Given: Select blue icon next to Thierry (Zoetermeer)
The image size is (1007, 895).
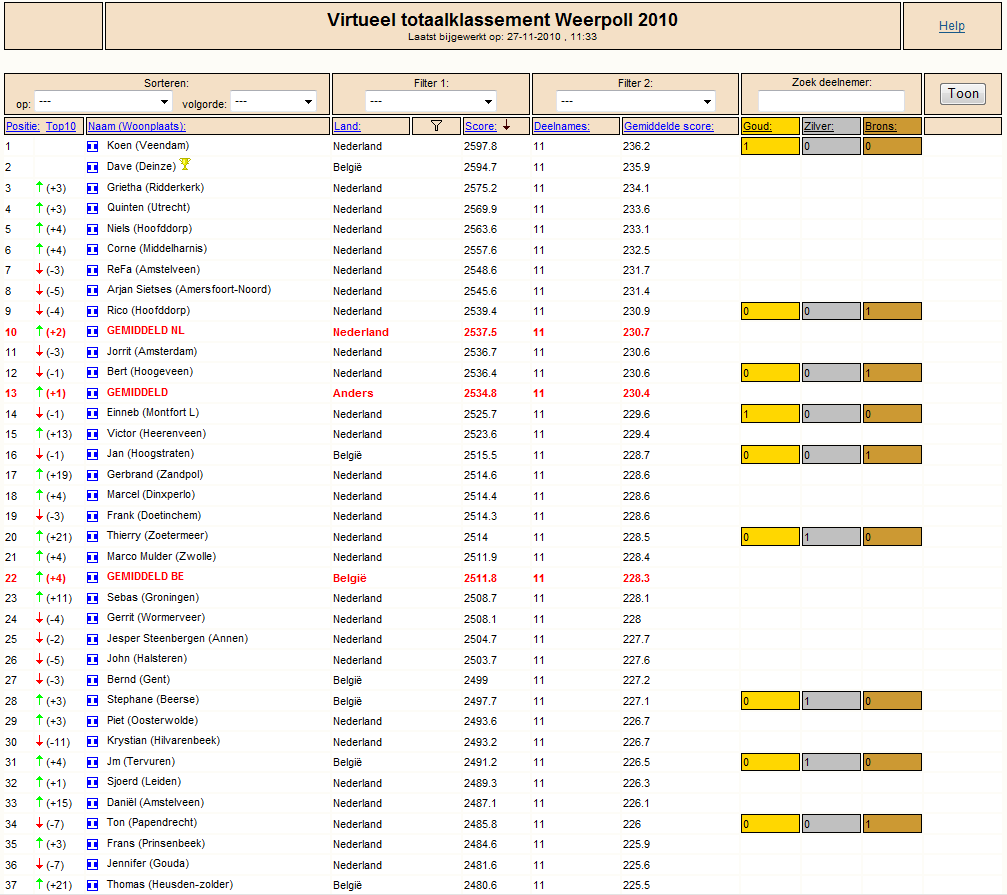Looking at the screenshot, I should [x=93, y=537].
